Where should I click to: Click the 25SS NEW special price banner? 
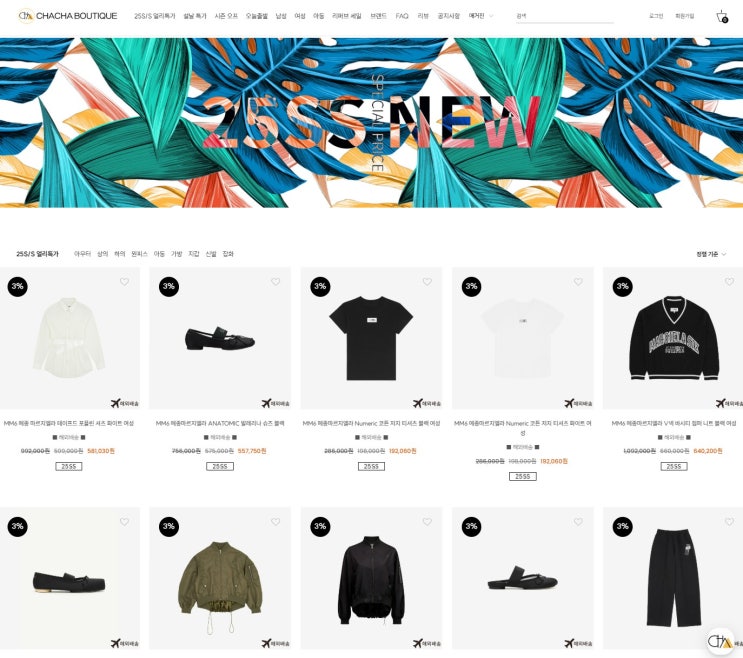pyautogui.click(x=372, y=123)
